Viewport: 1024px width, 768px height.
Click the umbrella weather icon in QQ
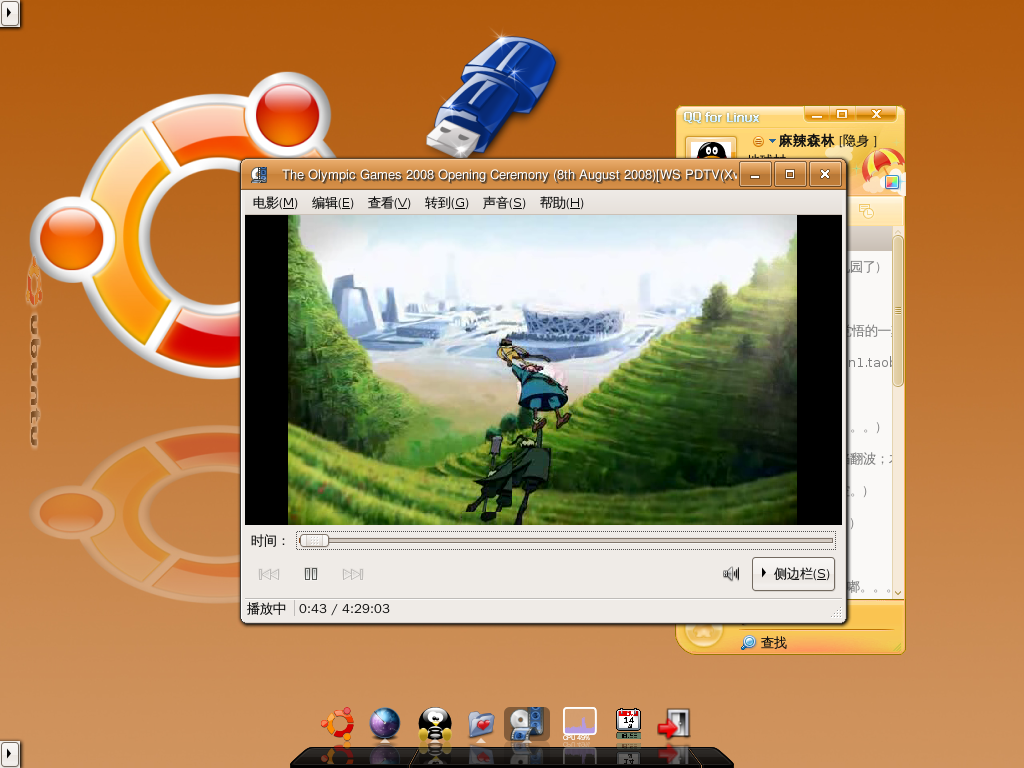pyautogui.click(x=882, y=166)
